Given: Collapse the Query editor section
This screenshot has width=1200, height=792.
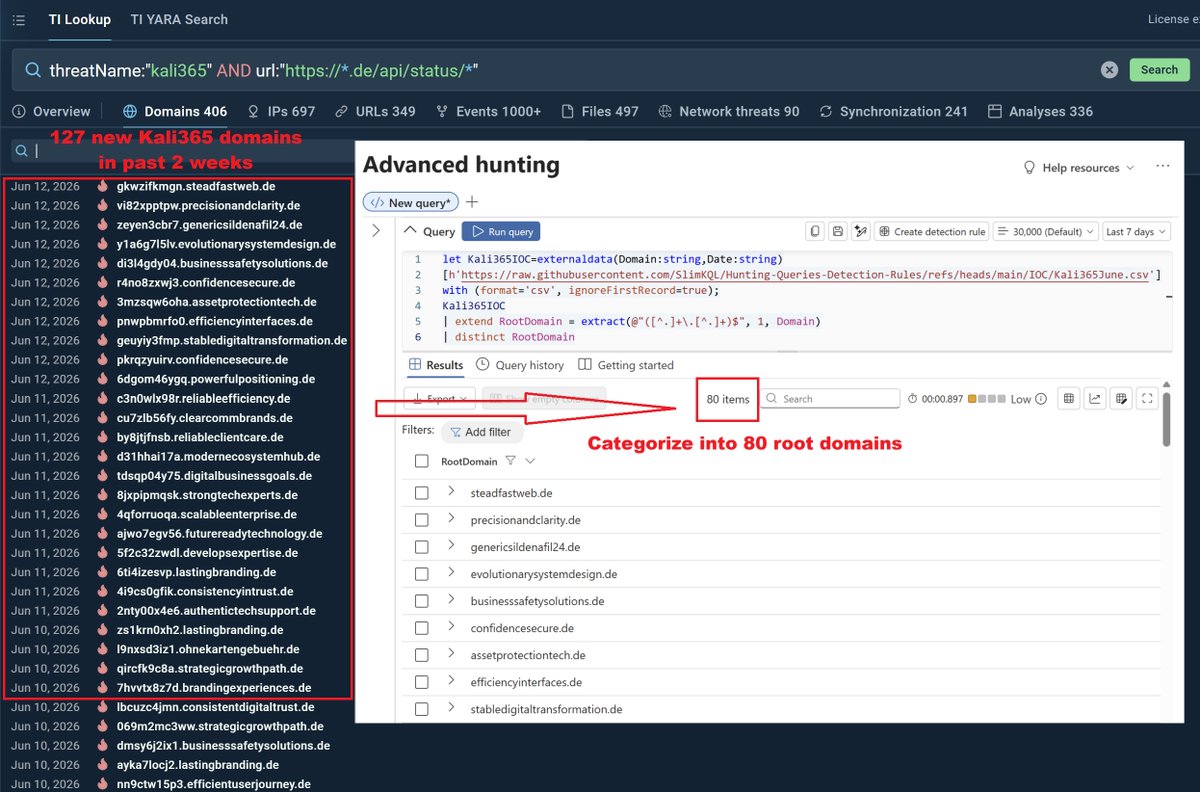Looking at the screenshot, I should [410, 231].
